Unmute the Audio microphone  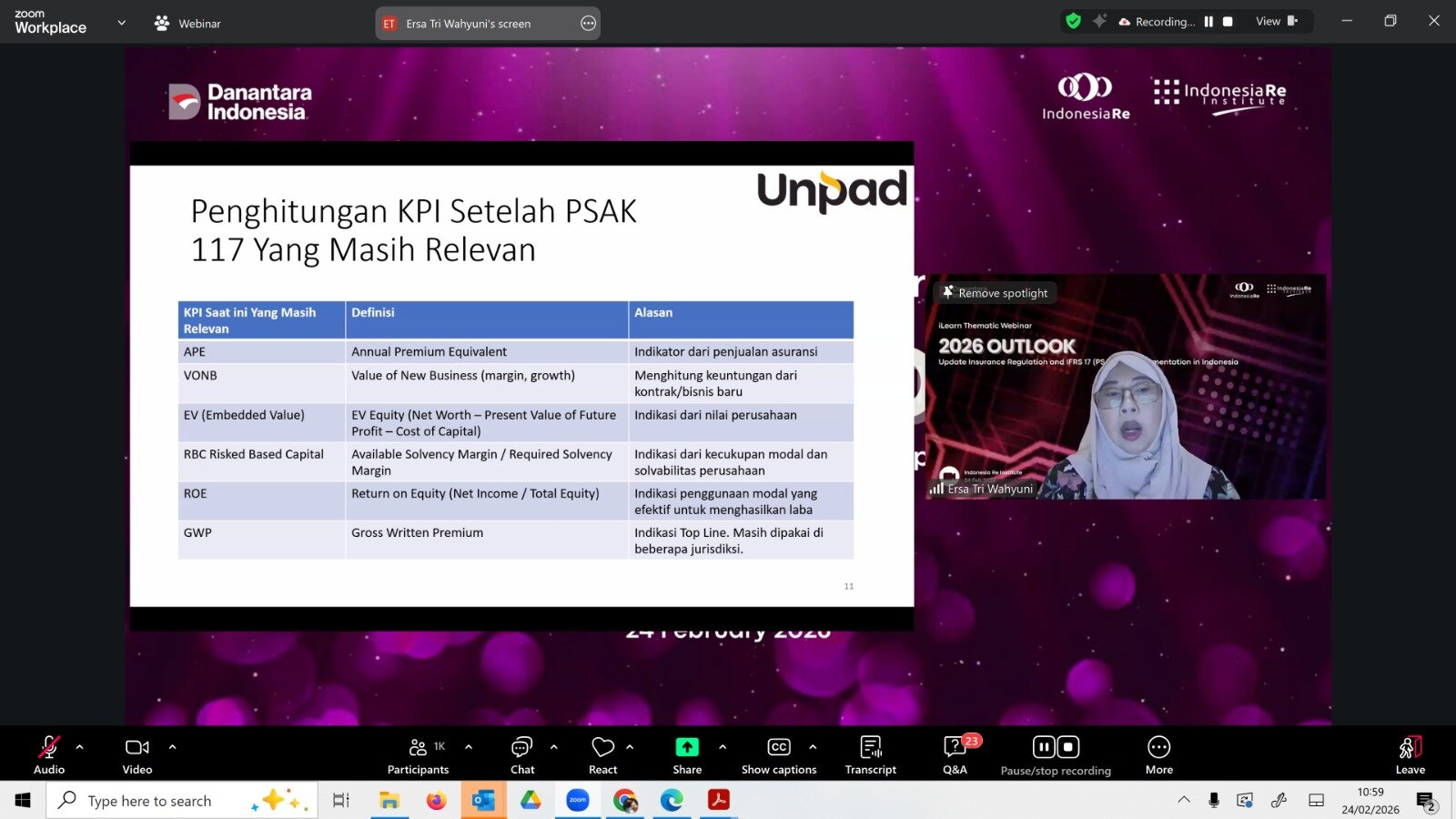pos(49,754)
